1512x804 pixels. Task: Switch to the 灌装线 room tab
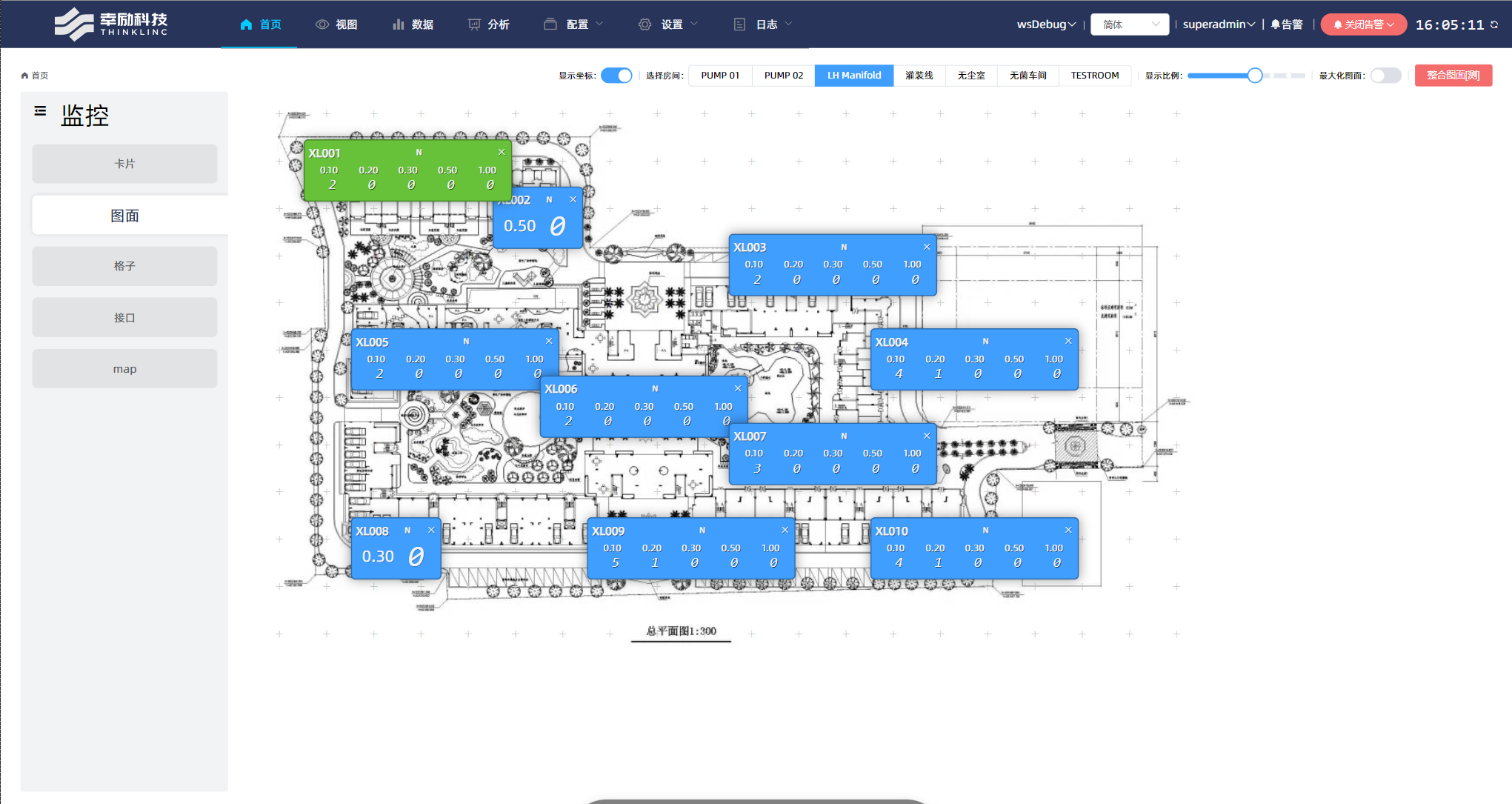[919, 76]
